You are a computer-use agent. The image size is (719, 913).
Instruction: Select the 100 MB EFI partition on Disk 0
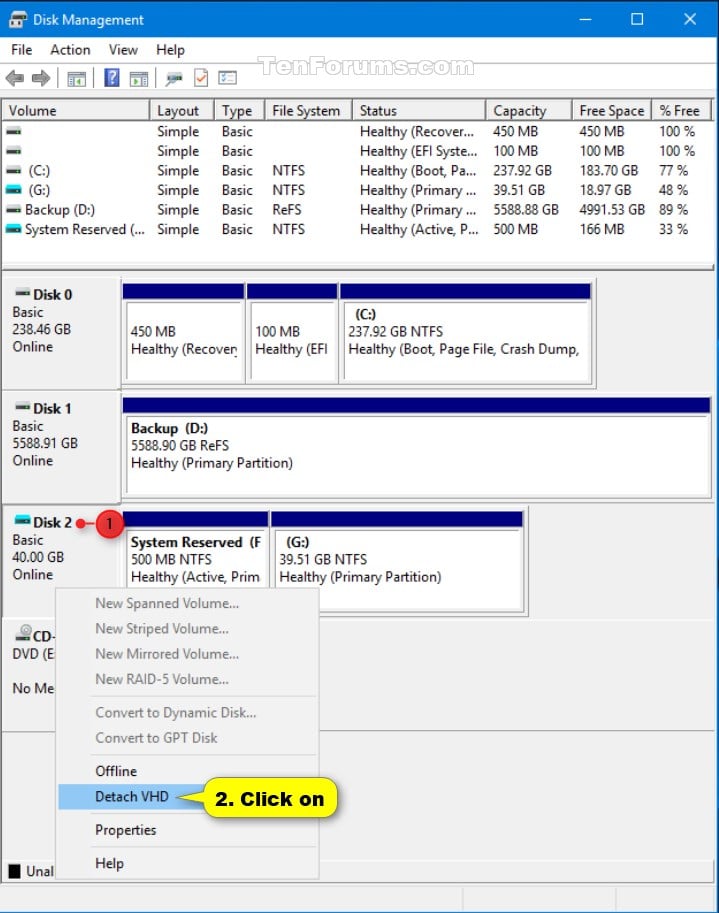click(292, 333)
